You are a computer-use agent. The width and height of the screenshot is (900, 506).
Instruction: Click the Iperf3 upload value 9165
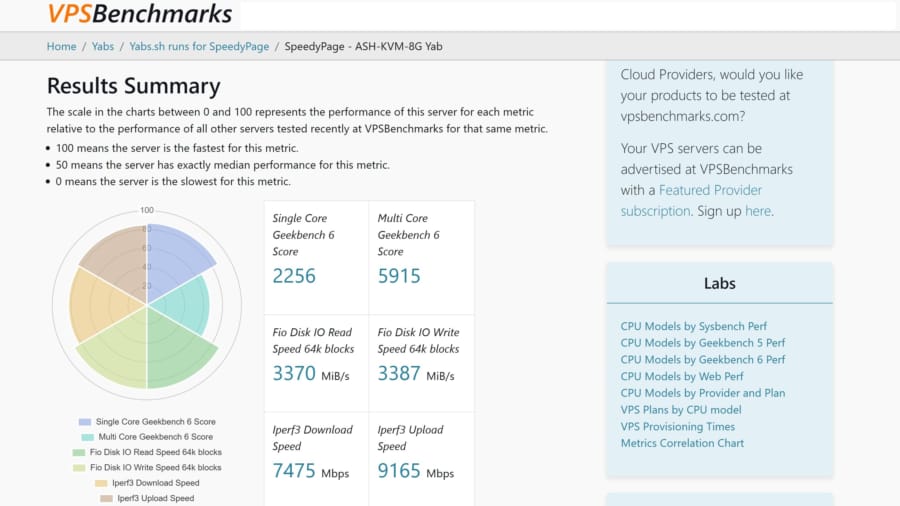pos(399,471)
